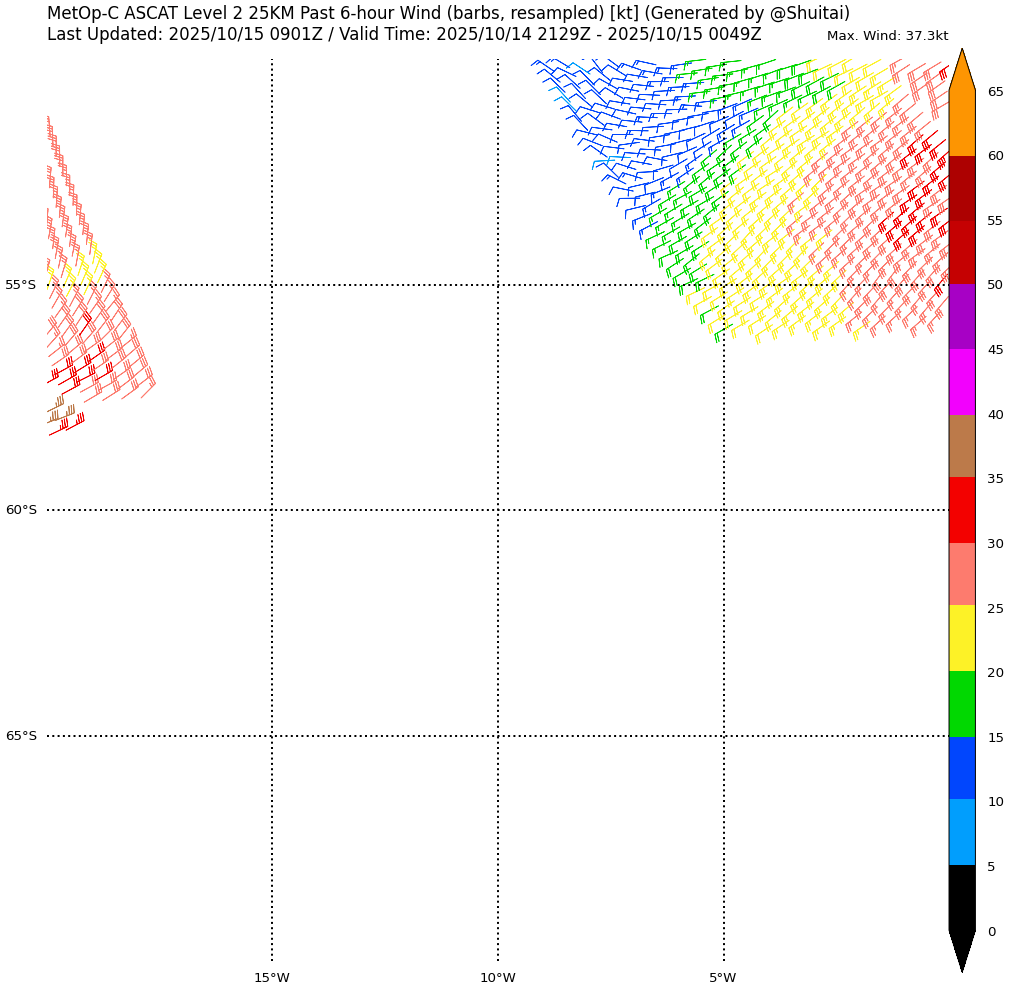1009x989 pixels.
Task: Click the MetOp-C ASCAT chart title line
Action: pyautogui.click(x=448, y=13)
